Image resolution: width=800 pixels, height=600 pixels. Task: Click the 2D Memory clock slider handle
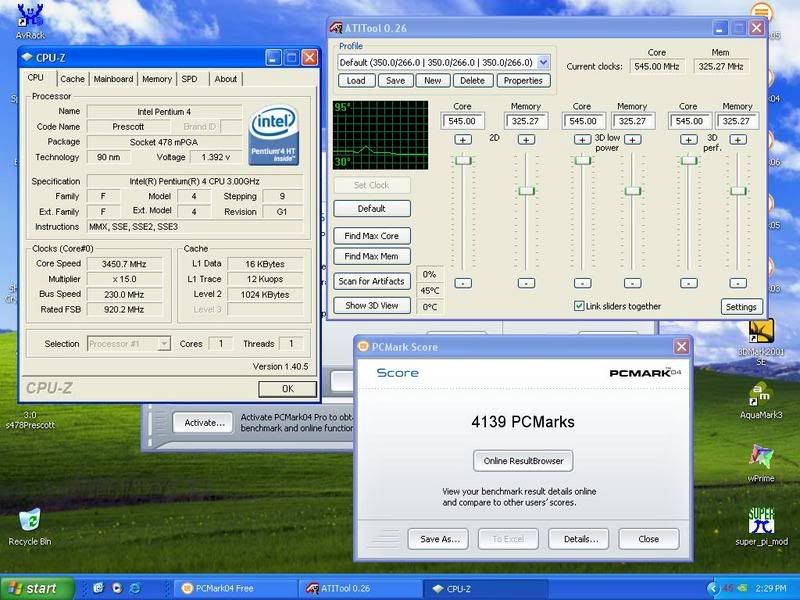(x=526, y=191)
